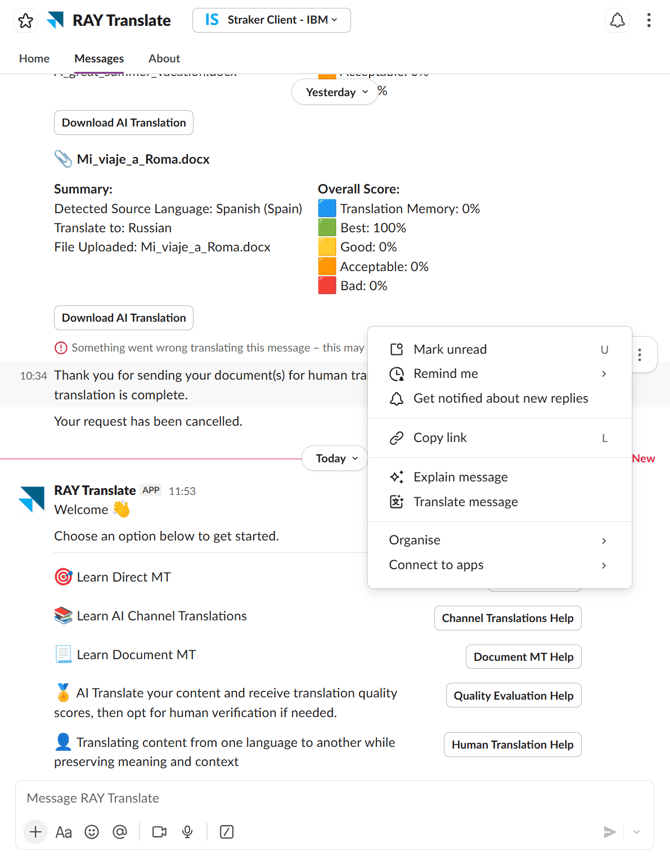Open slash shortcuts menu
The height and width of the screenshot is (865, 670).
[x=227, y=832]
